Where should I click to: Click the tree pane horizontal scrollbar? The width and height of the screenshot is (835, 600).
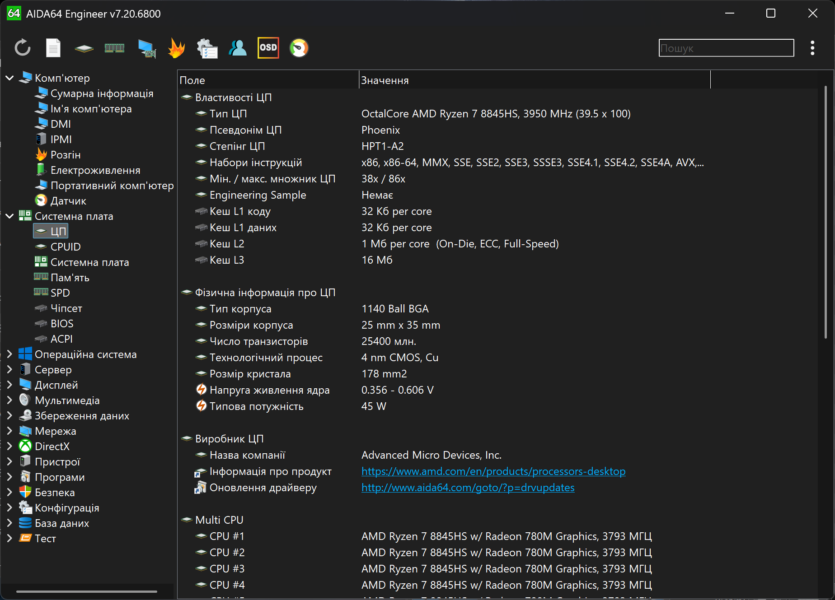(x=86, y=591)
